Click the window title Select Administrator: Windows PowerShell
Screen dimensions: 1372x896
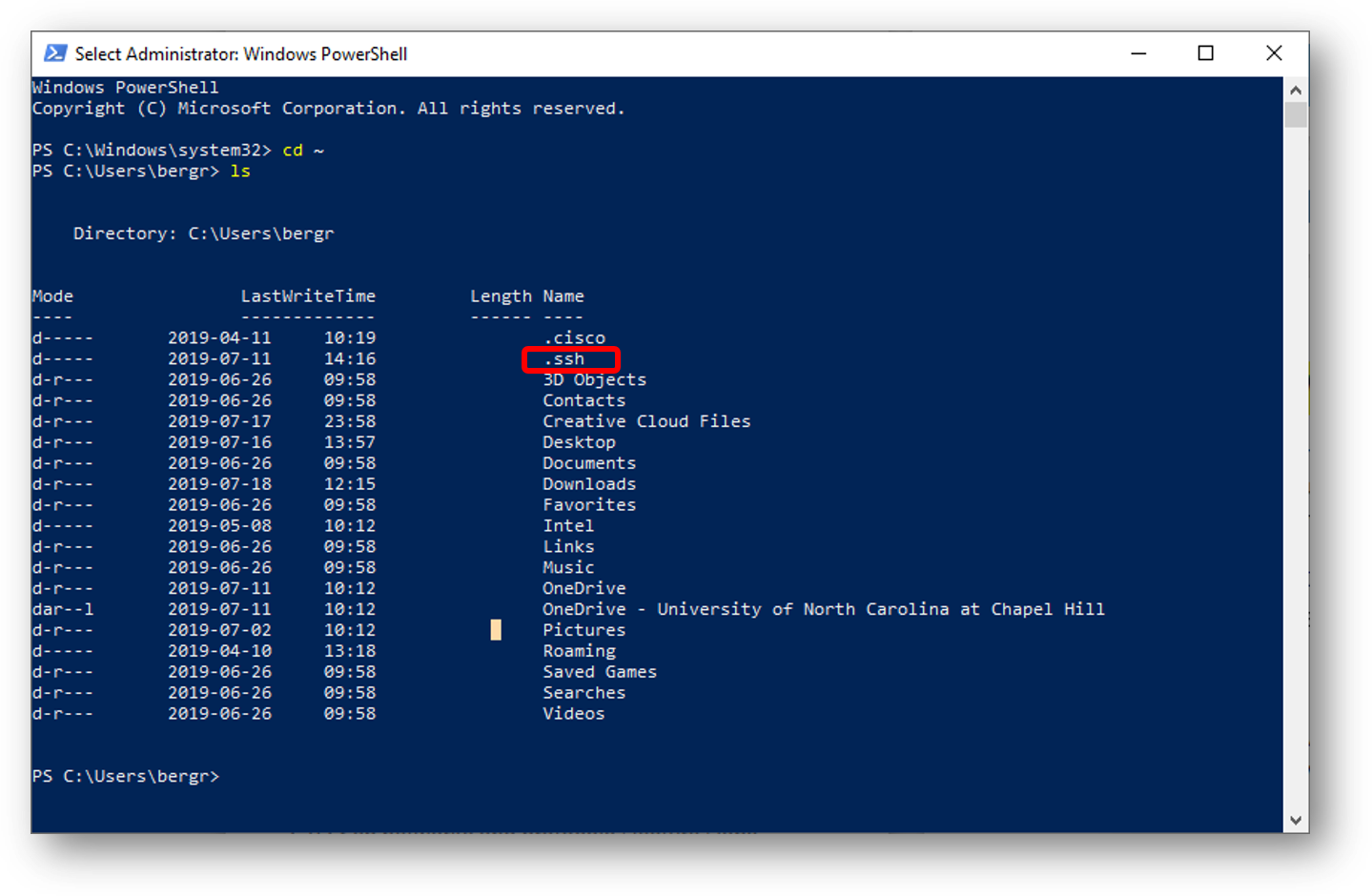coord(240,53)
